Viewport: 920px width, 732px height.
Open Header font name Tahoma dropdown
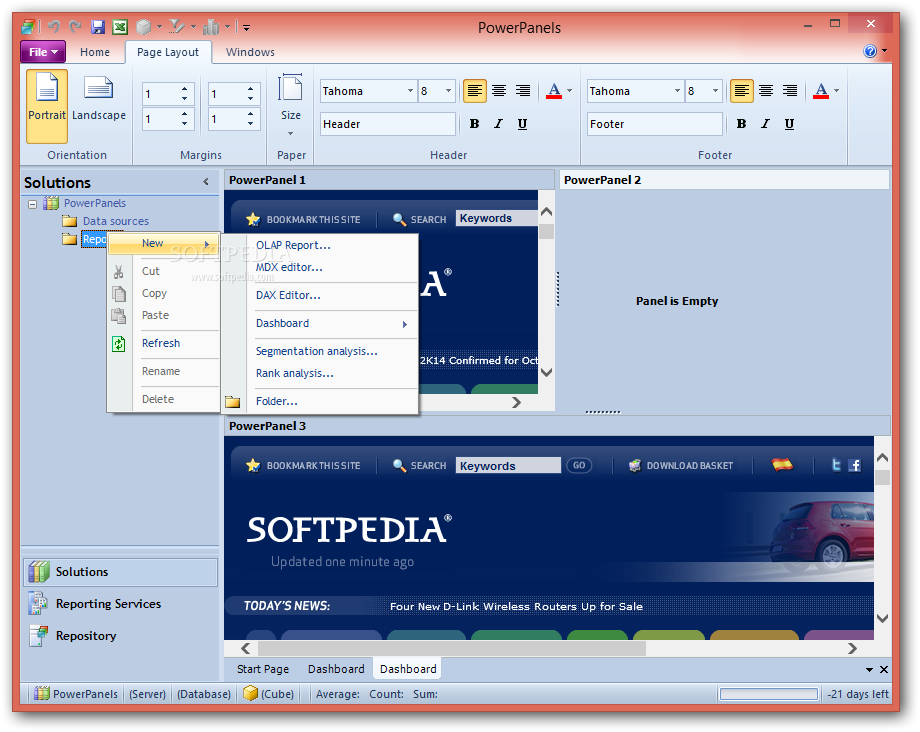click(410, 91)
